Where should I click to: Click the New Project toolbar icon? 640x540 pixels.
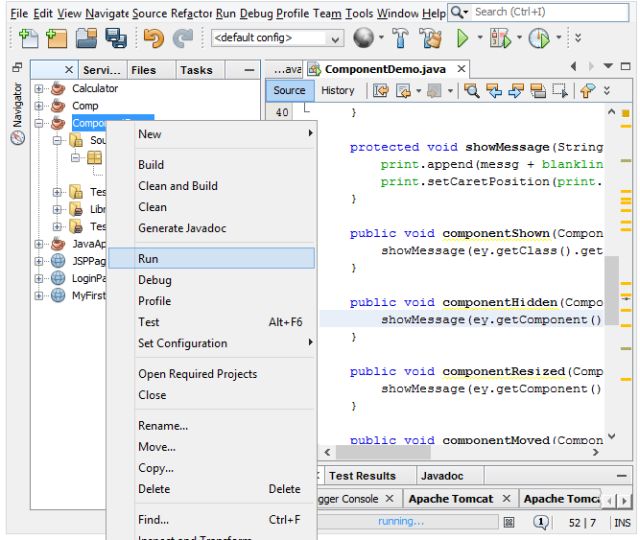(57, 38)
